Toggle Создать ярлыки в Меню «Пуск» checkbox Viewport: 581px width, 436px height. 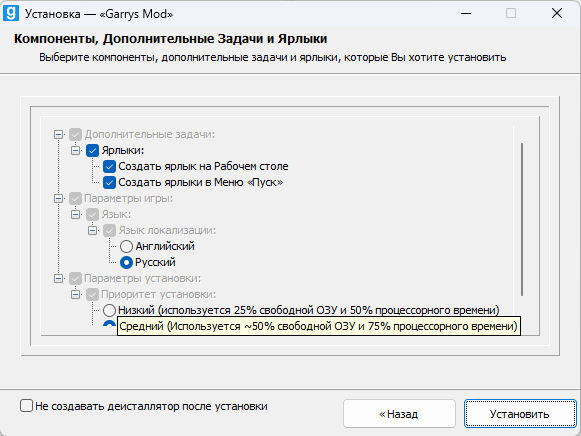(x=109, y=182)
